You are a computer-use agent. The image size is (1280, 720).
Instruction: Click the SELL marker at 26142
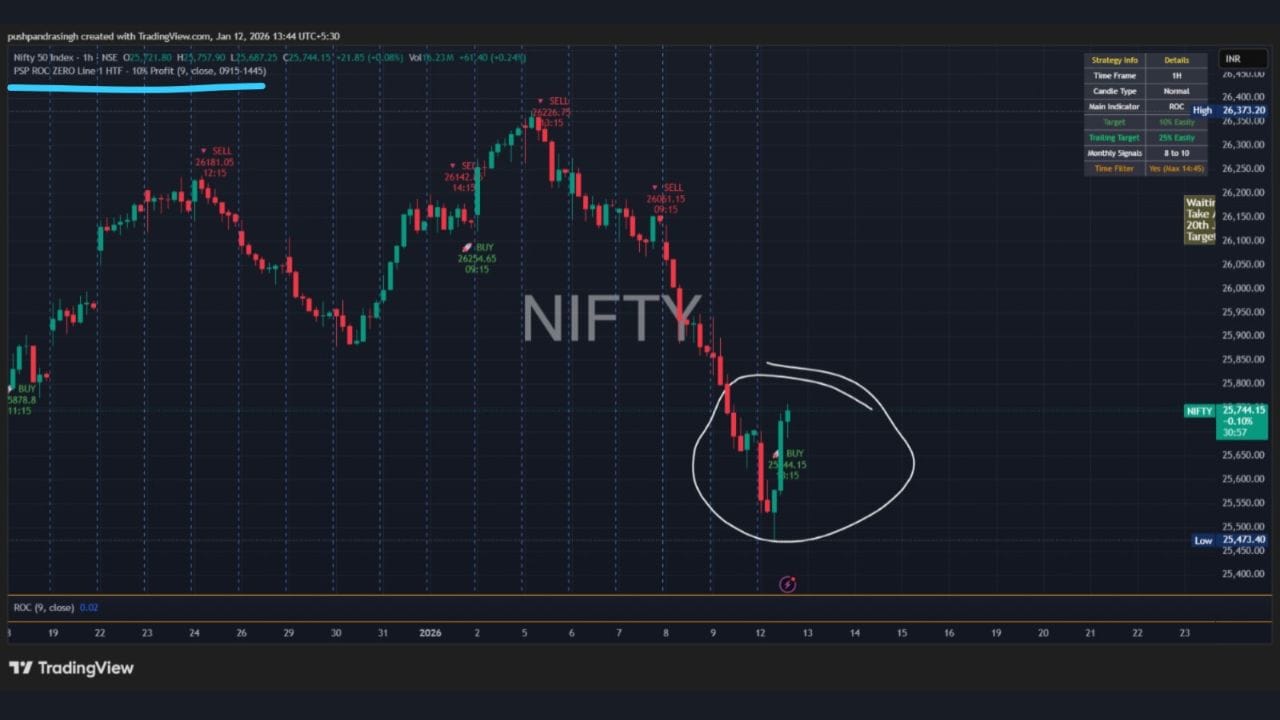[461, 176]
